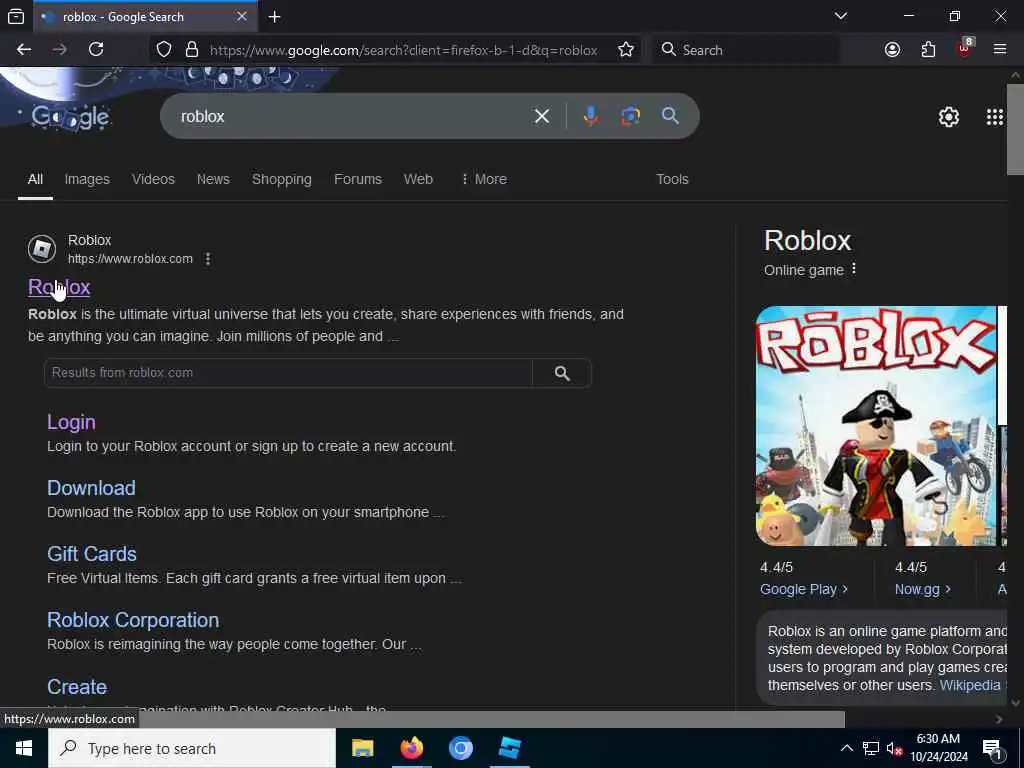Image resolution: width=1024 pixels, height=768 pixels.
Task: Switch to the Videos tab
Action: pos(153,179)
